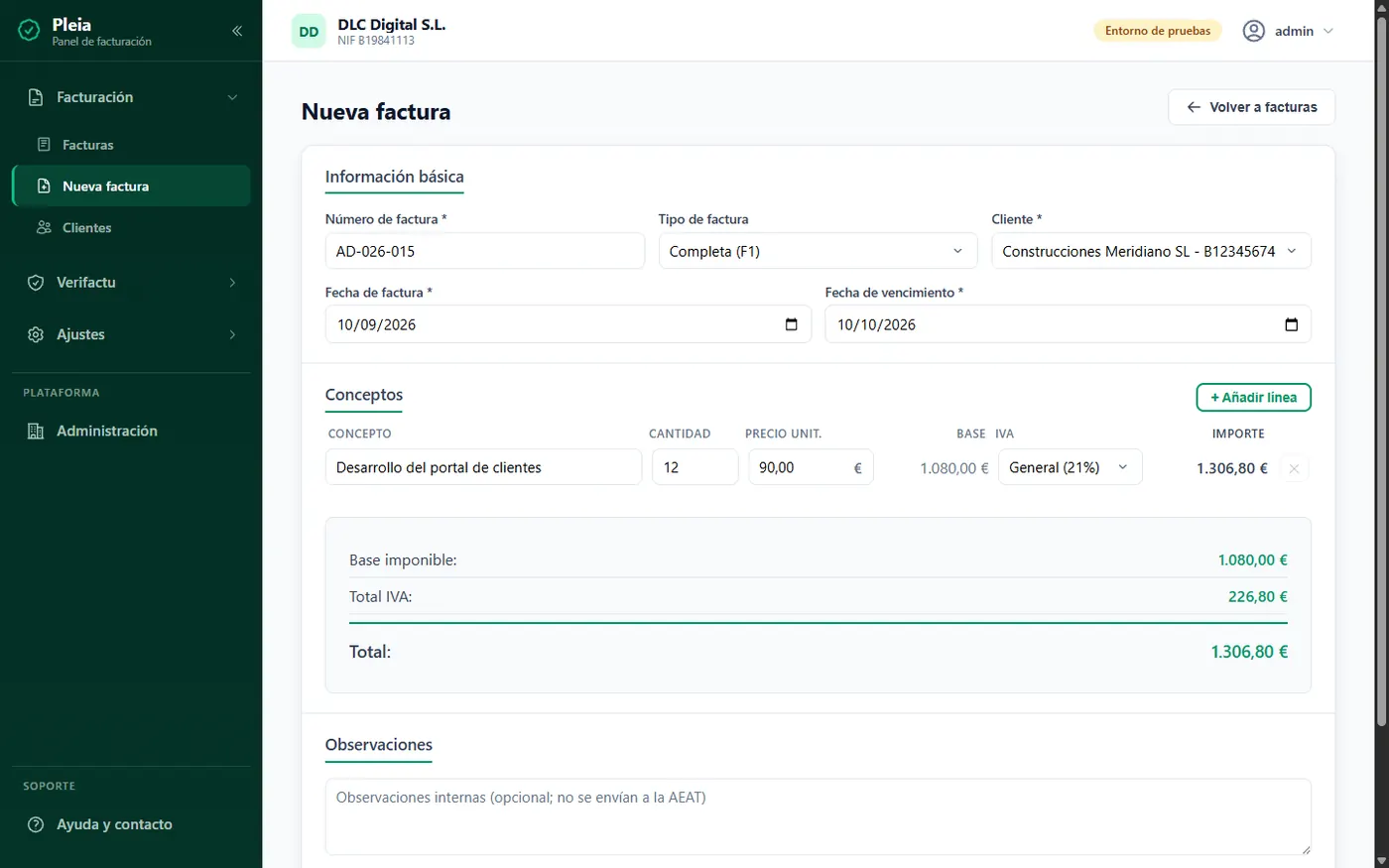Open the Cliente dropdown
This screenshot has width=1389, height=868.
tap(1151, 251)
